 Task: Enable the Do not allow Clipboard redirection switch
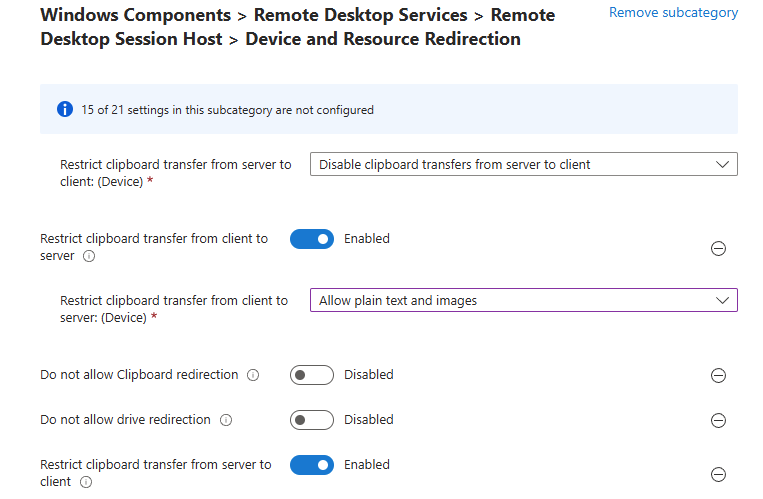pos(311,375)
